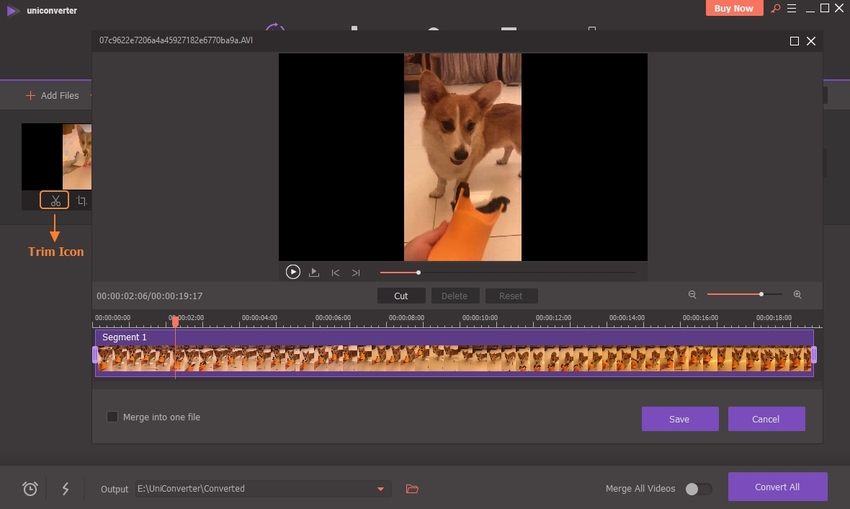Enable the Merge into one file checkbox

(x=113, y=417)
